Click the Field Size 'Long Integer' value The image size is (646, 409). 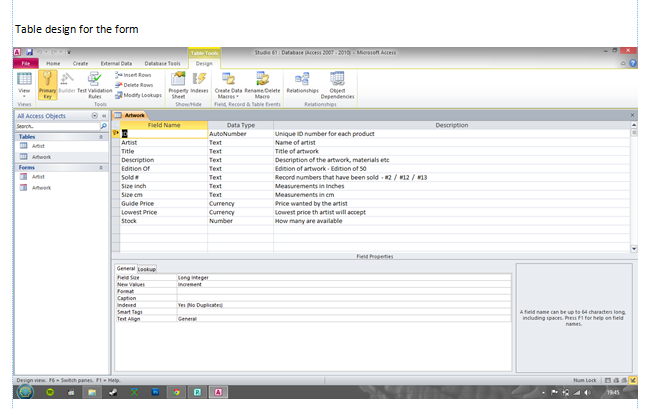point(344,278)
